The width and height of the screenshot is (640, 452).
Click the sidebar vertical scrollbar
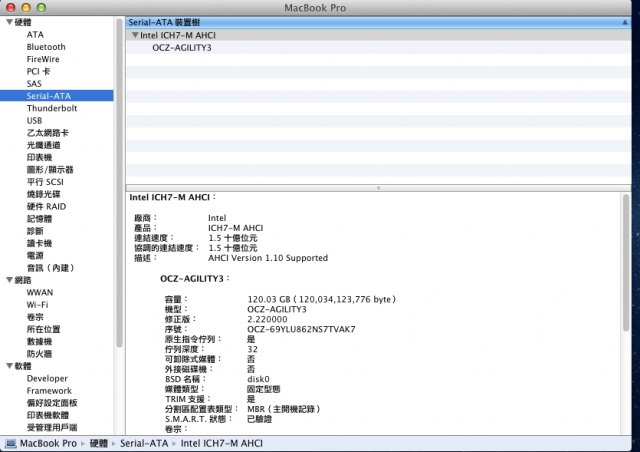[x=119, y=184]
